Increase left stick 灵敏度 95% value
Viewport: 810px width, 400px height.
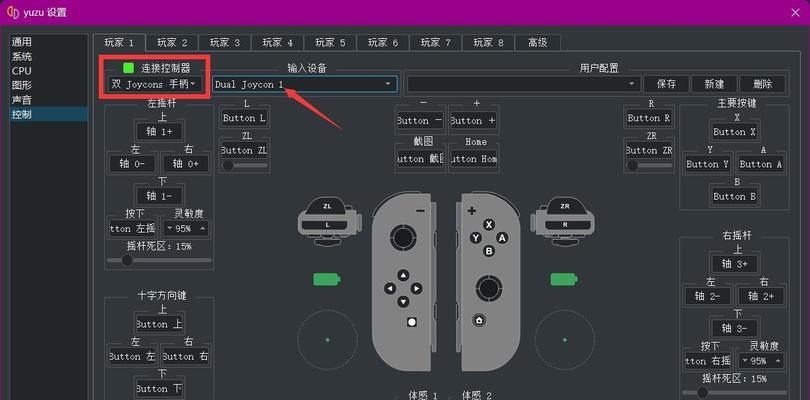pyautogui.click(x=202, y=228)
